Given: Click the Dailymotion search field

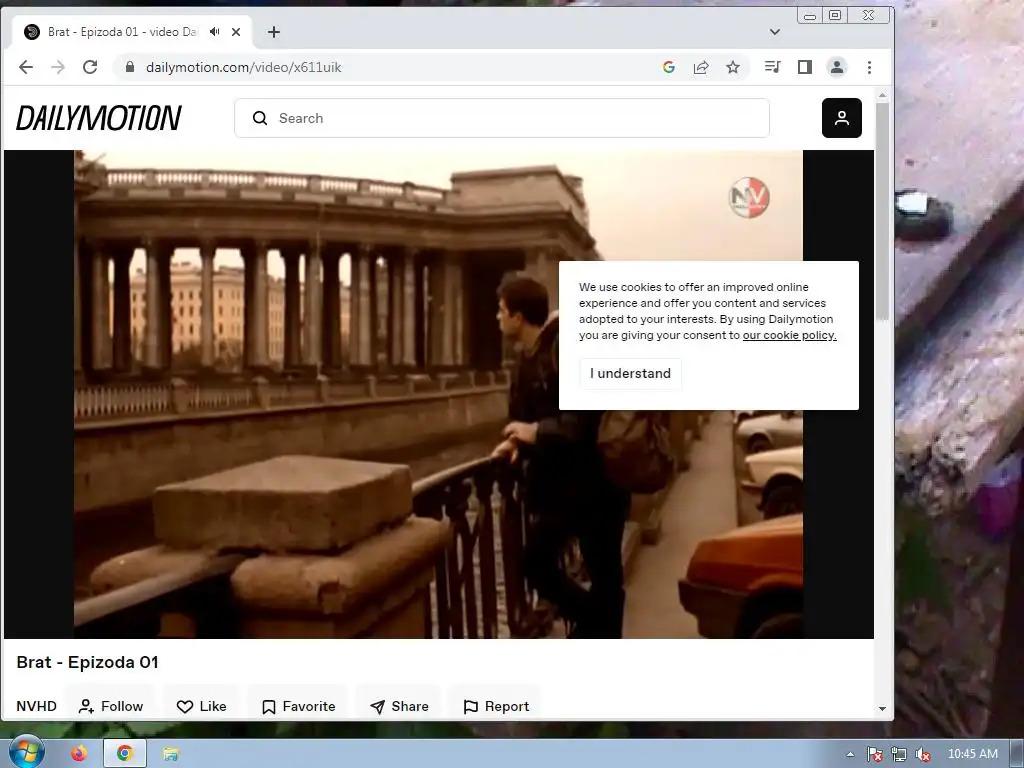Looking at the screenshot, I should (x=502, y=118).
